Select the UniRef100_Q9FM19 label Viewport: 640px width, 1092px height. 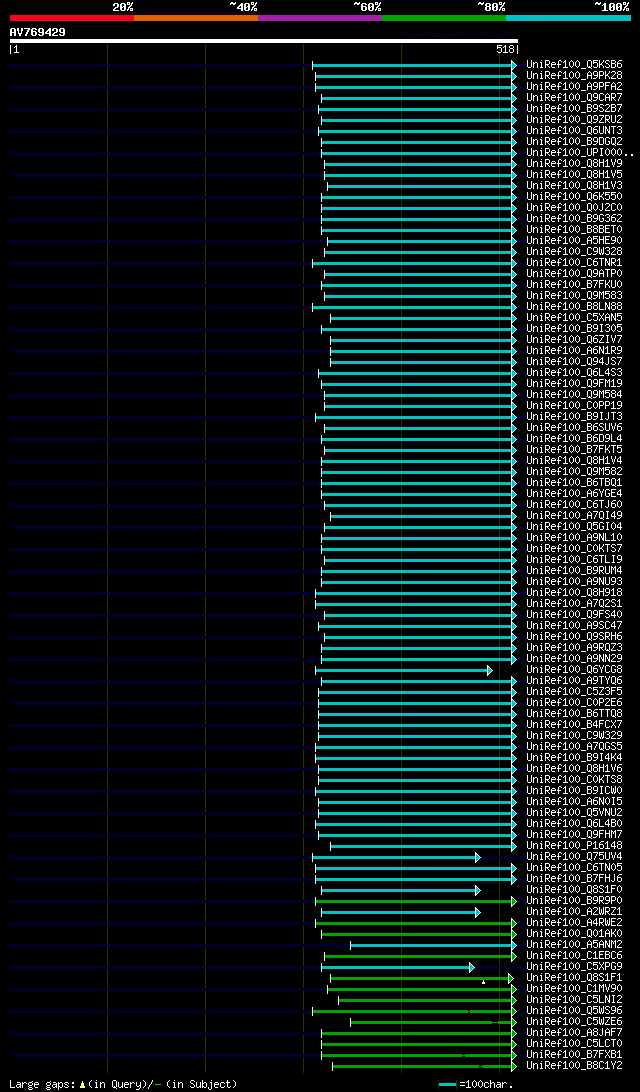pos(575,383)
